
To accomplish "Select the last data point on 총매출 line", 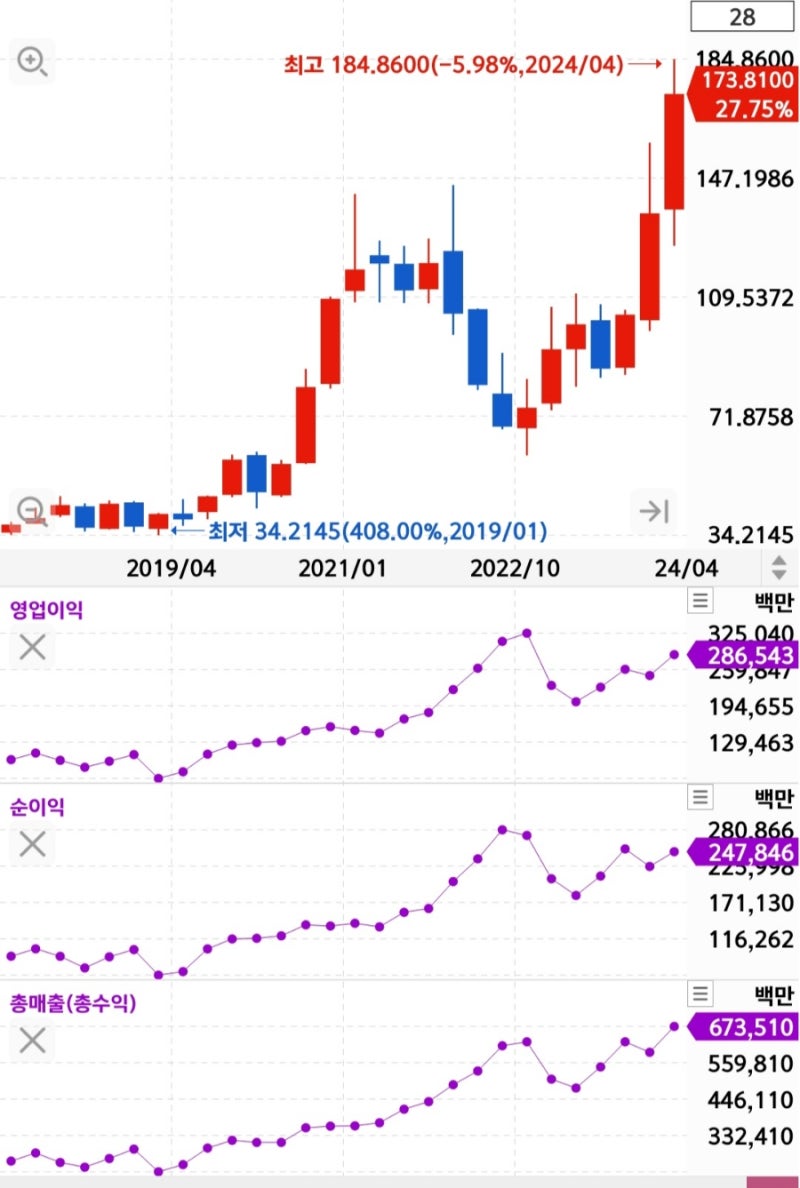I will click(x=673, y=1027).
